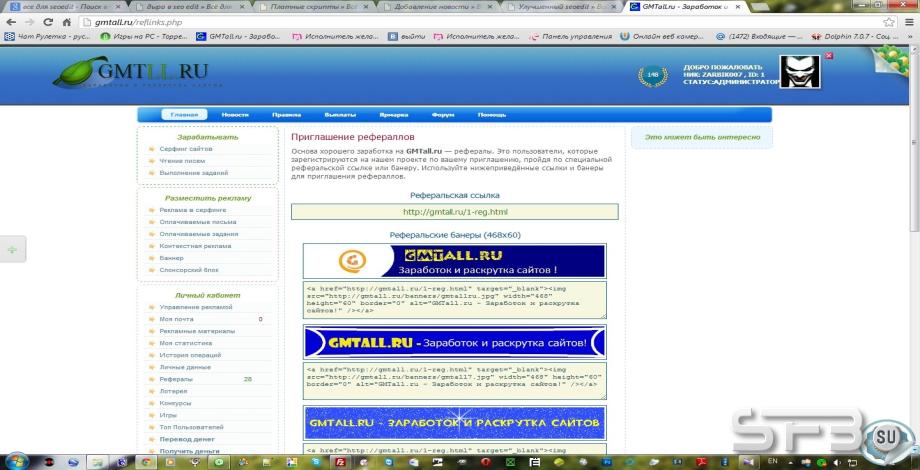920x470 pixels.
Task: Open the Chrome menu (three lines) button
Action: pyautogui.click(x=909, y=22)
